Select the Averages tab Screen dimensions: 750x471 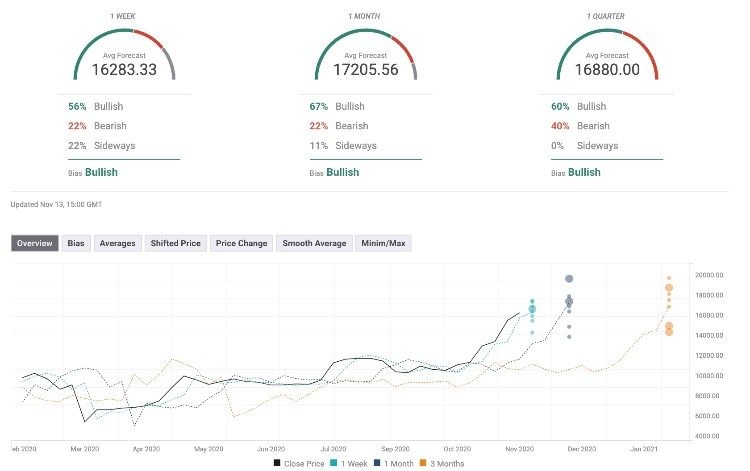[x=117, y=243]
